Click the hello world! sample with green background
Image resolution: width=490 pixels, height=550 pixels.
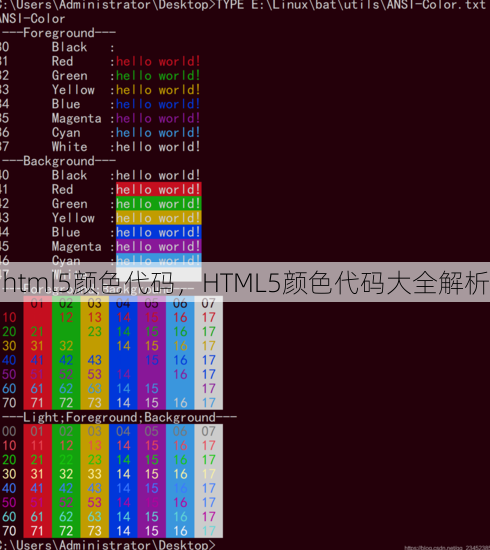pos(159,204)
